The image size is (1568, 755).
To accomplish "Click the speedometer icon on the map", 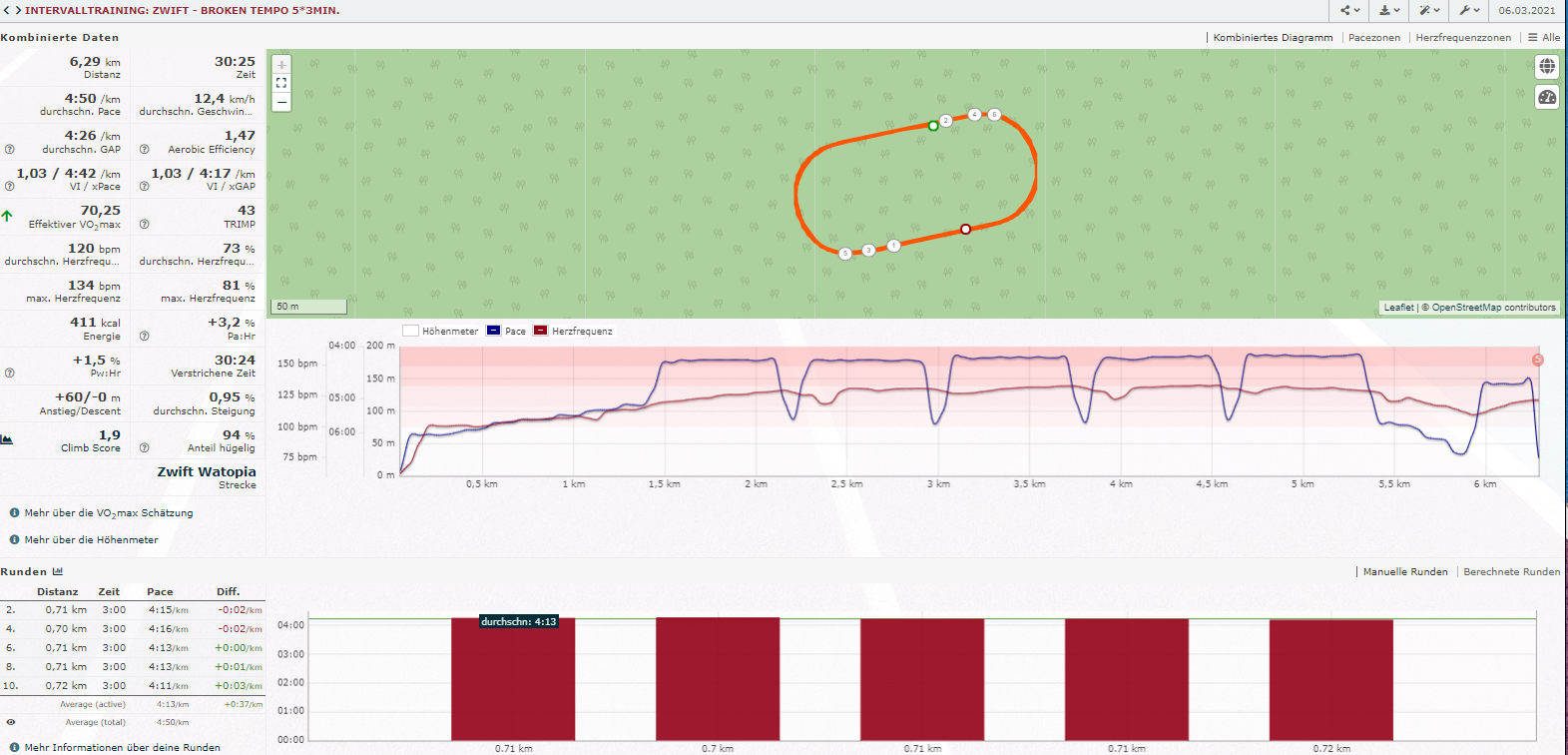I will click(x=1546, y=97).
